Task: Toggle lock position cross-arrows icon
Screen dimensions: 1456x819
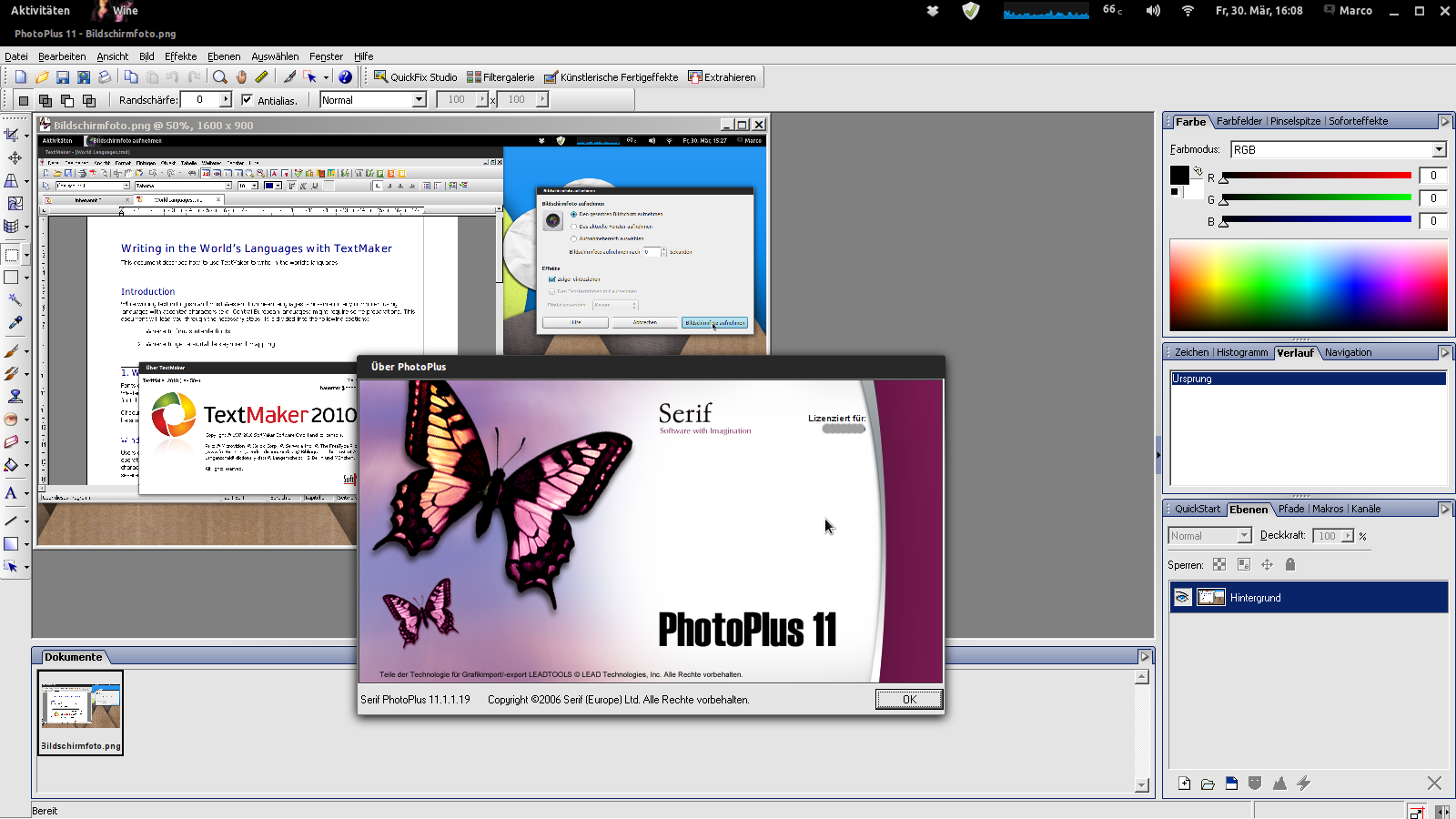Action: click(1267, 565)
